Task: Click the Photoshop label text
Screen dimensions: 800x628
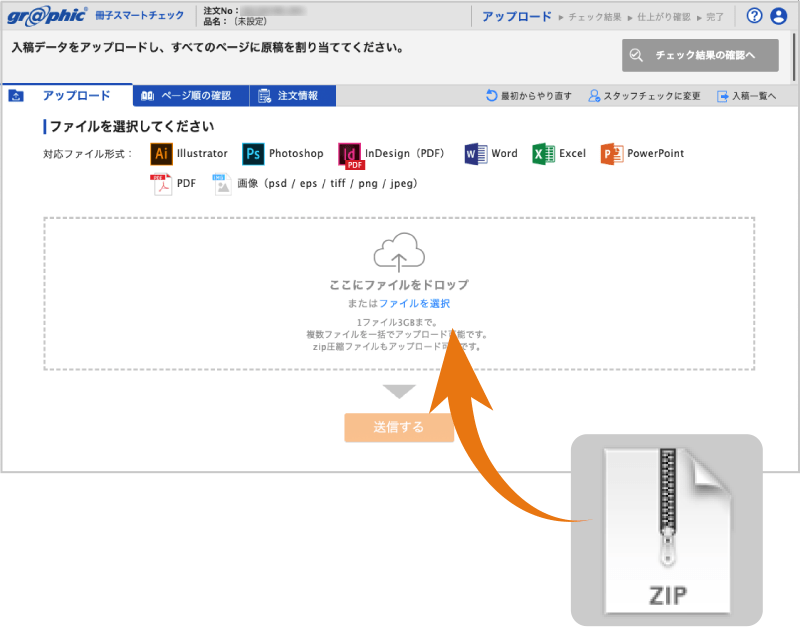Action: pos(296,154)
